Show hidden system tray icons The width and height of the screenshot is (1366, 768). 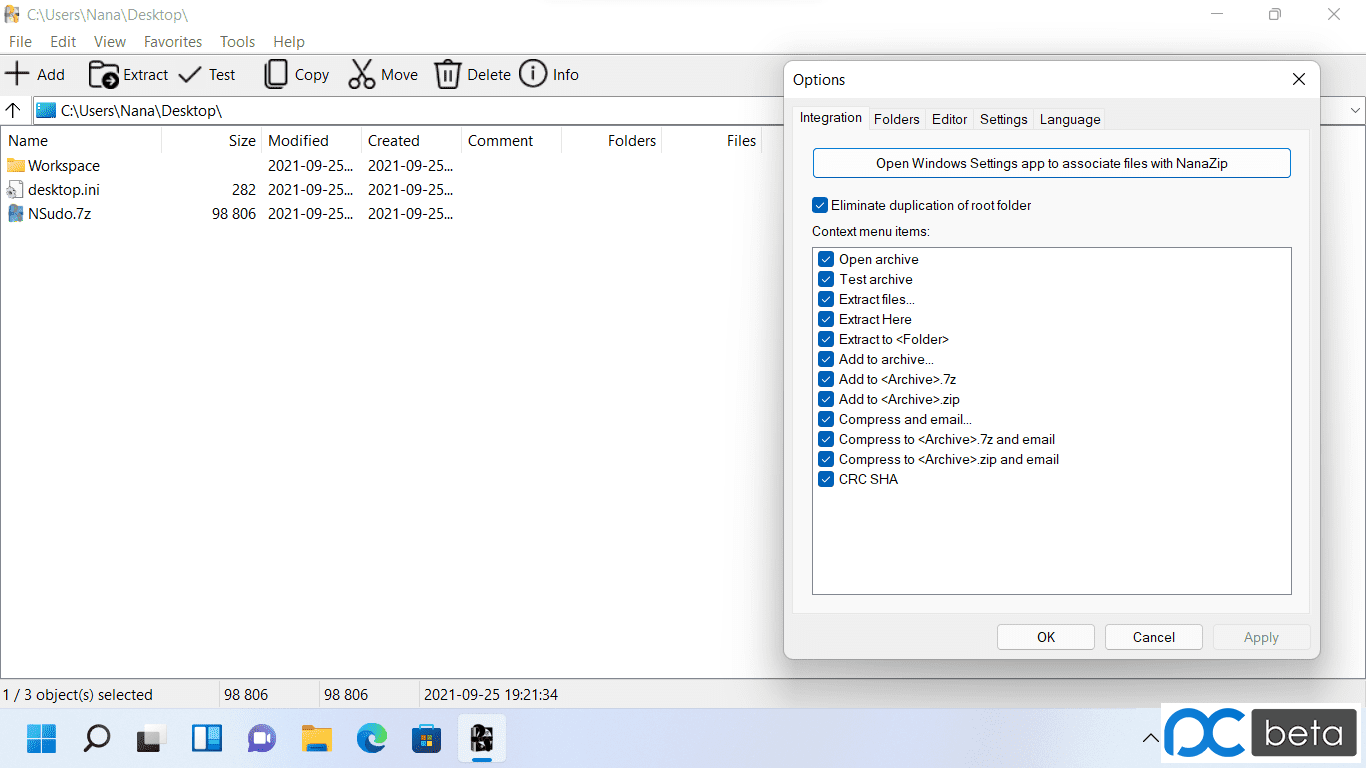[x=1151, y=739]
